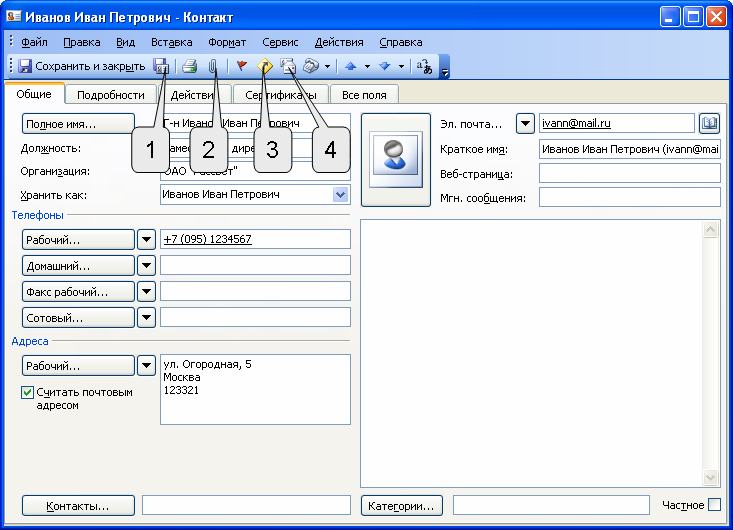Switch to the Подробности tab

[x=111, y=95]
